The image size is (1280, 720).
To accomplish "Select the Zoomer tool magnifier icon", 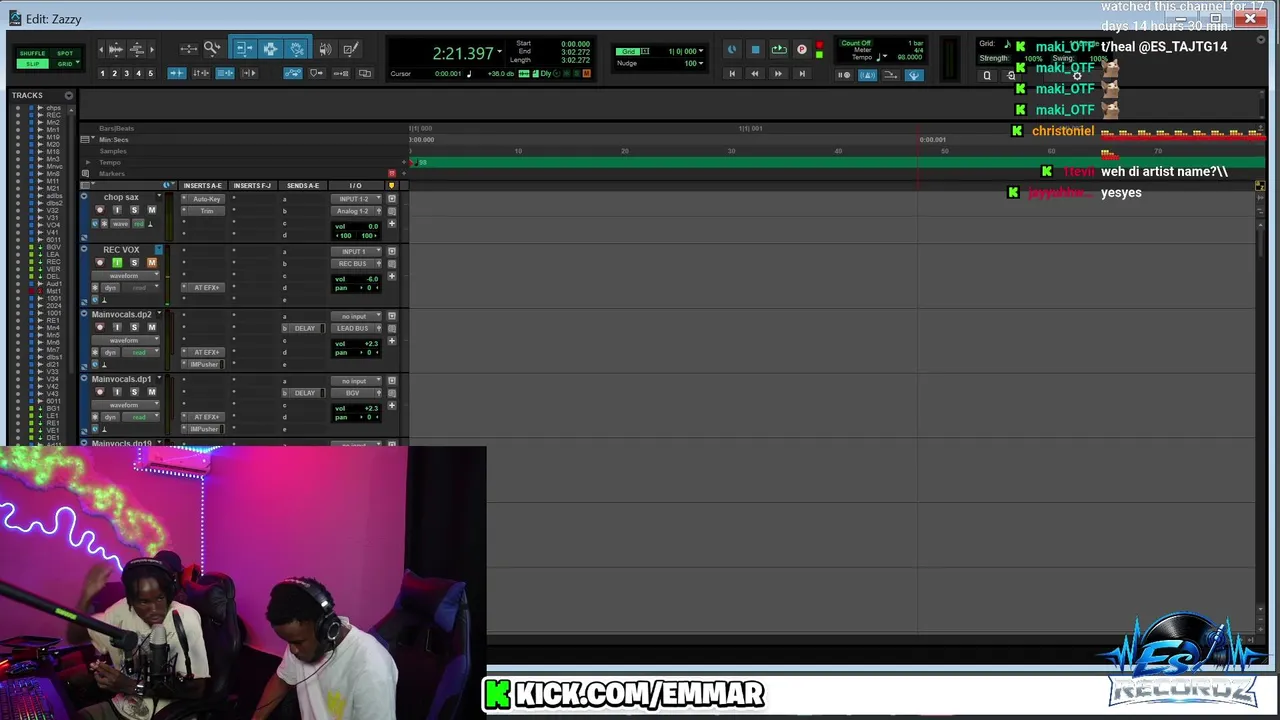I will click(212, 48).
